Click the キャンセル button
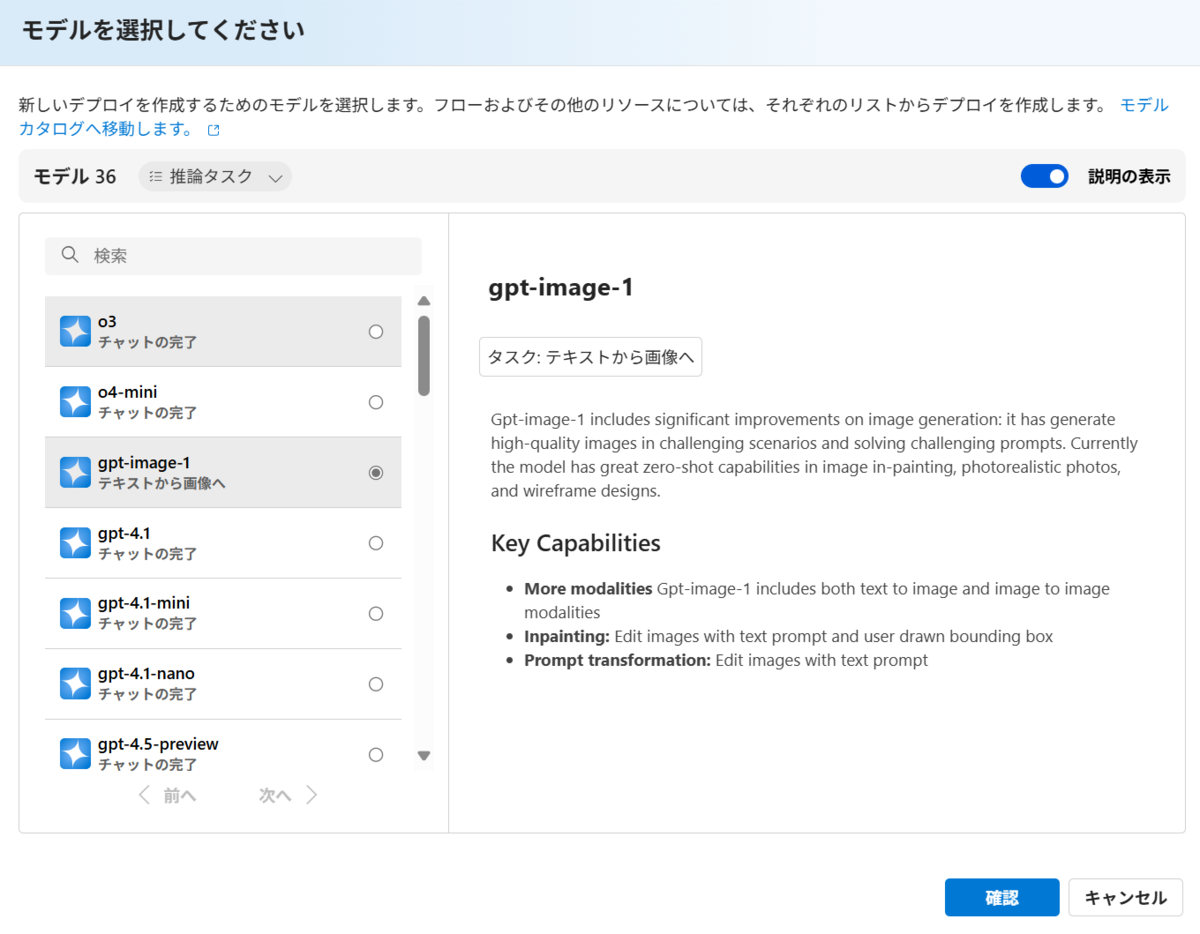The width and height of the screenshot is (1200, 934). 1126,898
